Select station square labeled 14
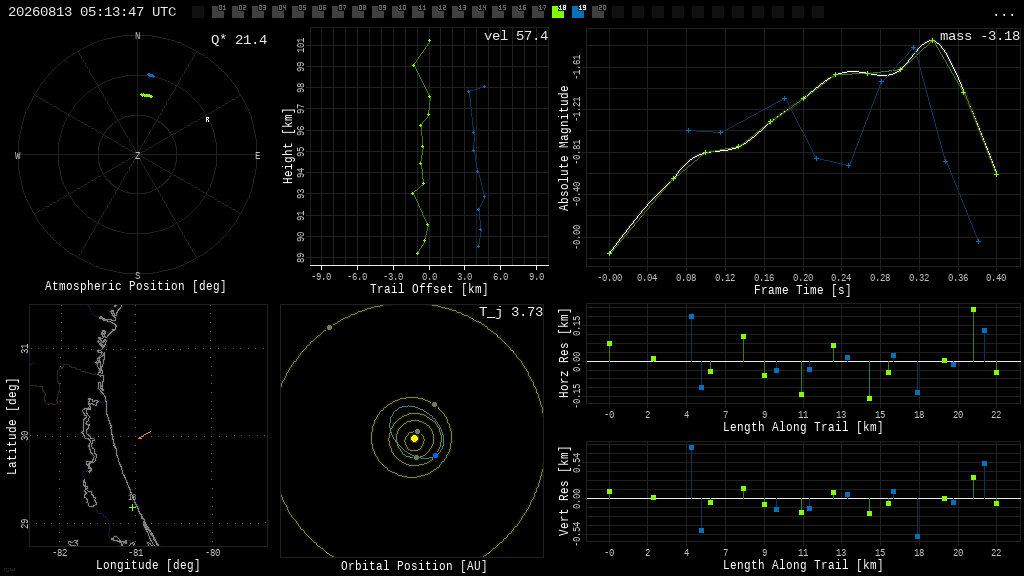 [x=478, y=12]
